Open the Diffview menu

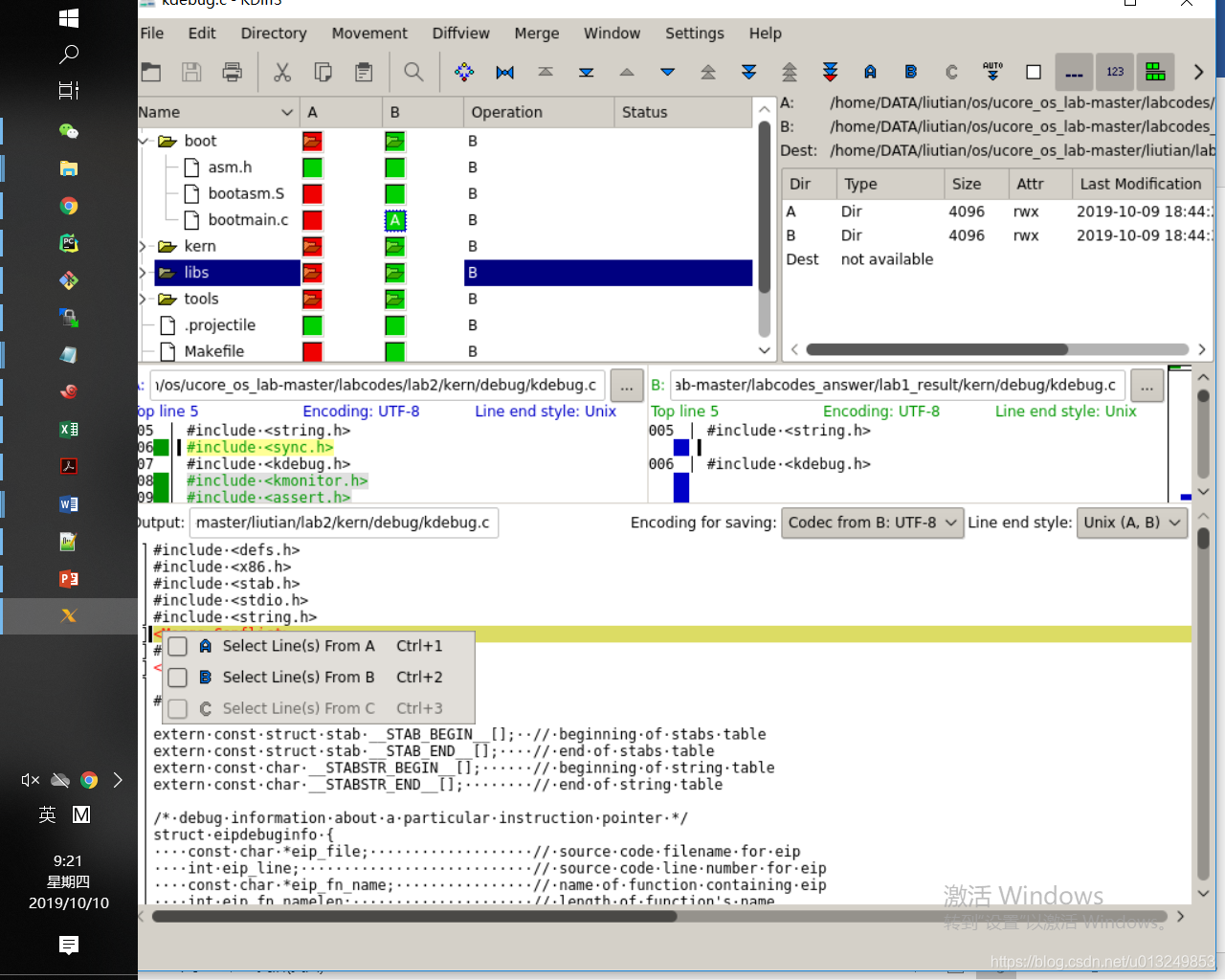coord(460,33)
